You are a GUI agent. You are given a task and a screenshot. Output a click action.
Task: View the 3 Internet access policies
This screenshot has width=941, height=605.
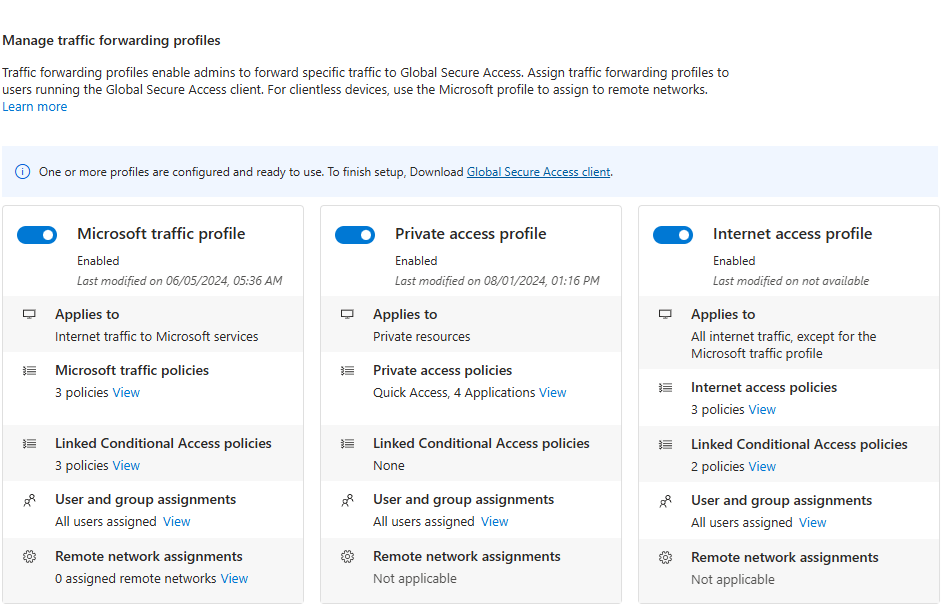pos(762,410)
